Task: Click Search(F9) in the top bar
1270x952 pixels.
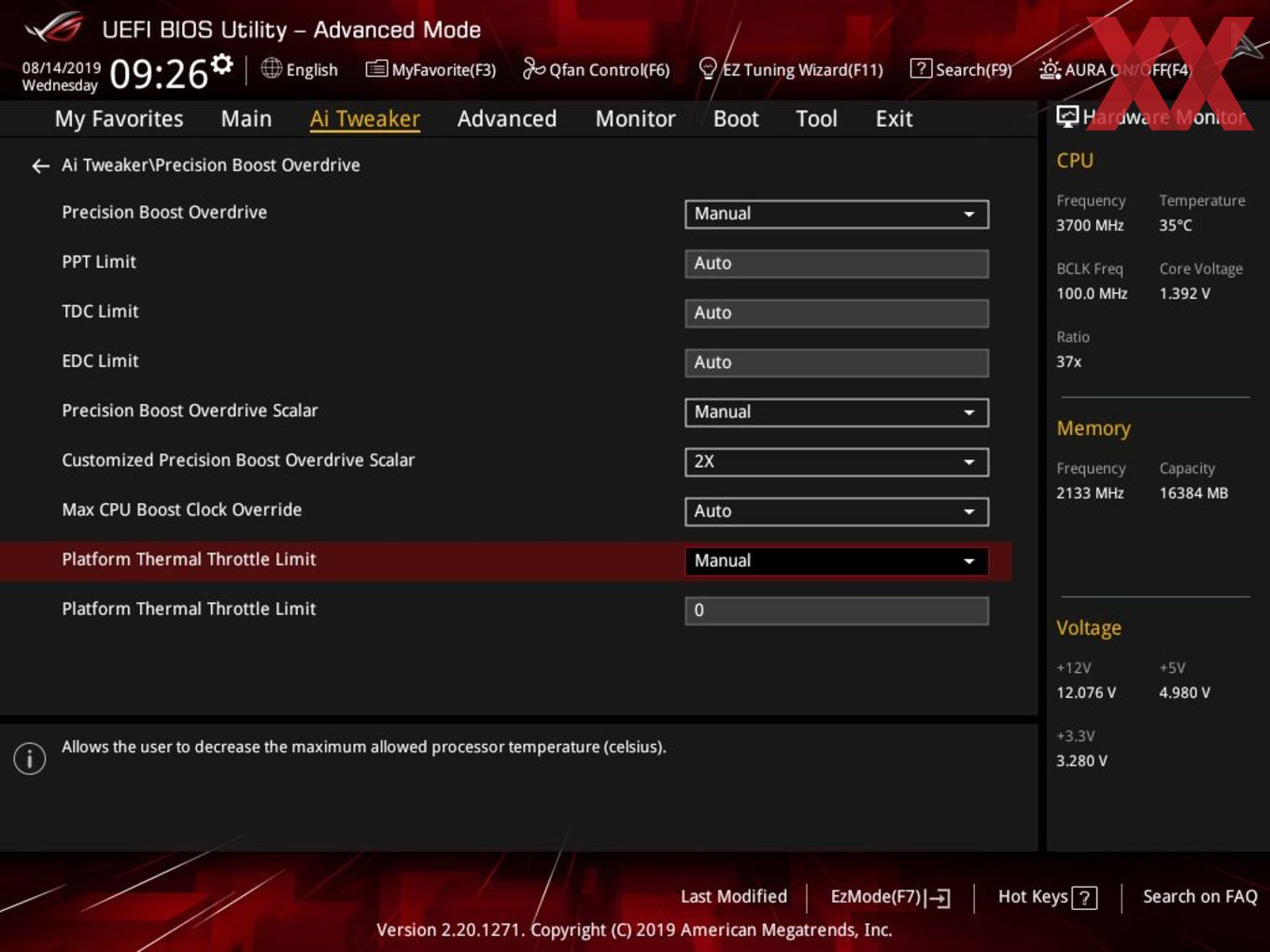Action: pyautogui.click(x=961, y=69)
